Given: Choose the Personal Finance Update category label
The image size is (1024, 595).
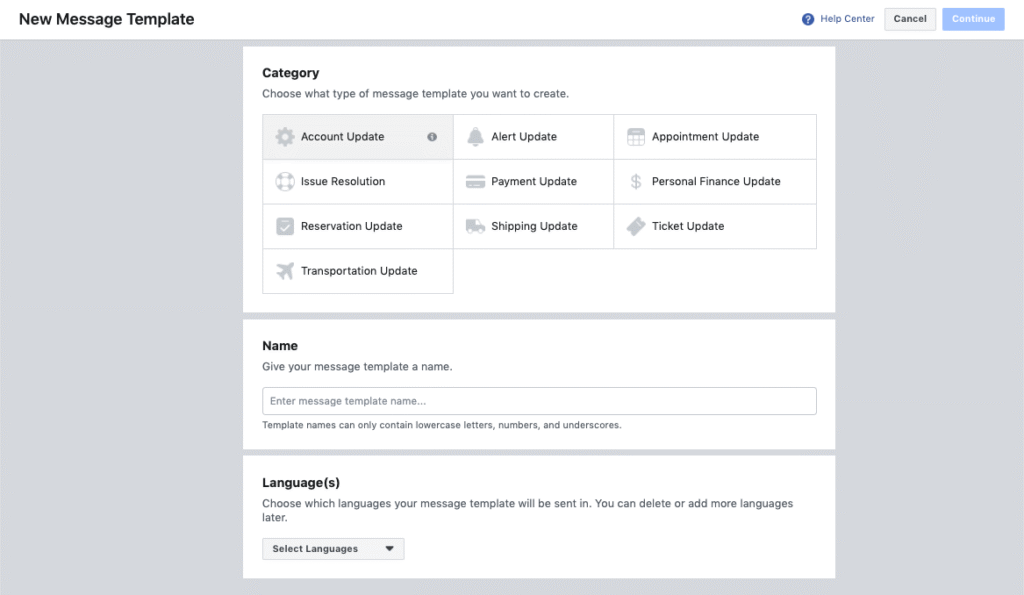Looking at the screenshot, I should click(x=716, y=182).
